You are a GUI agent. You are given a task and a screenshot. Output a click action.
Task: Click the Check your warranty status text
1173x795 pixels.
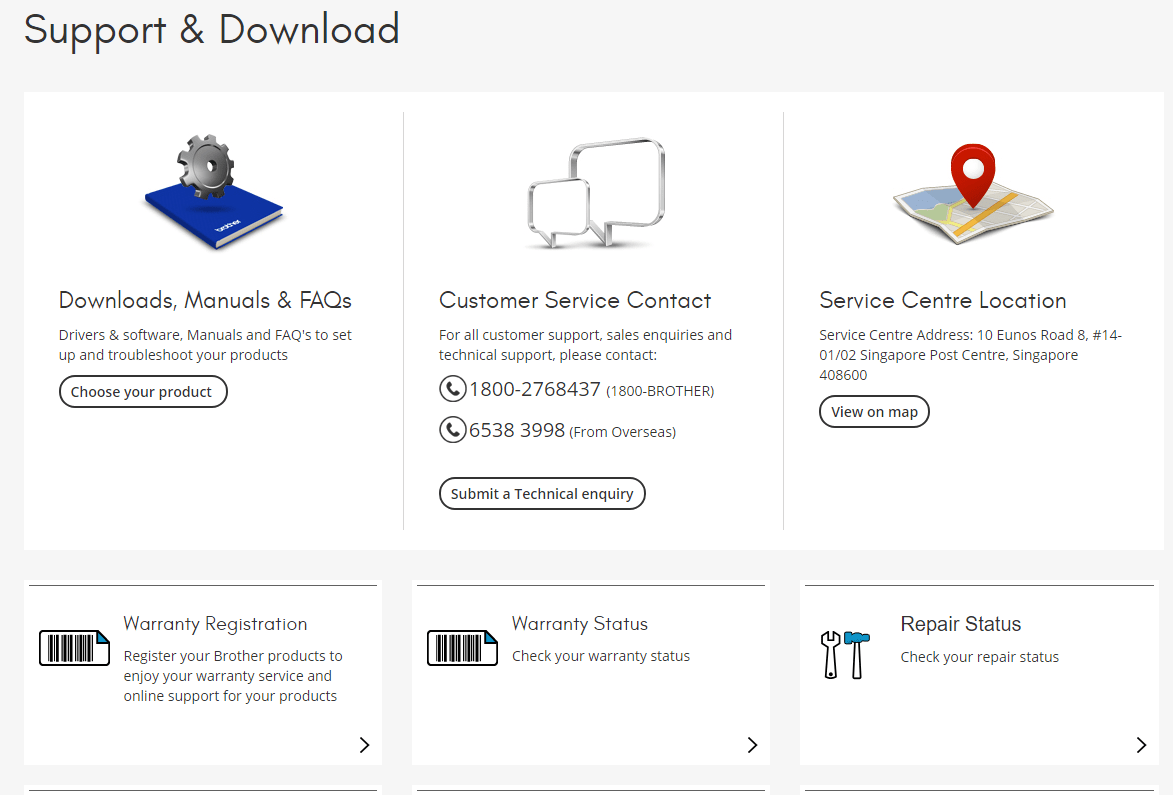pos(601,656)
